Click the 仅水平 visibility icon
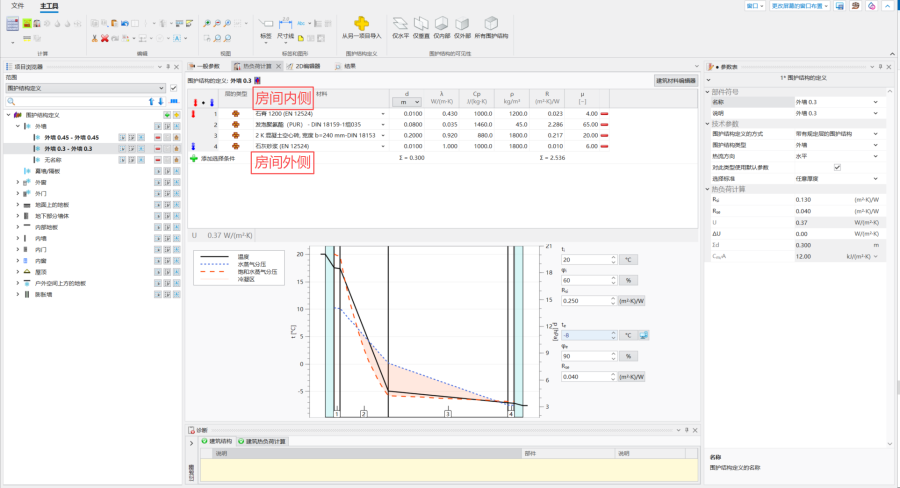The image size is (900, 488). 400,22
